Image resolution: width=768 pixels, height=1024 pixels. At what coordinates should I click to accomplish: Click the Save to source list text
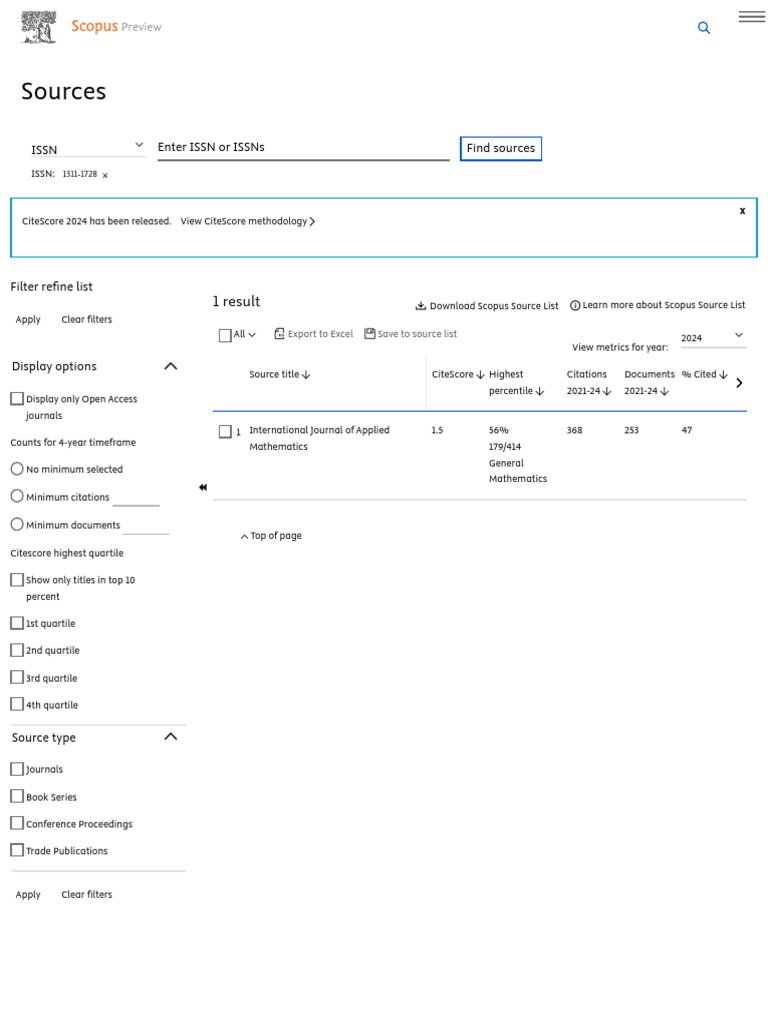tap(417, 334)
